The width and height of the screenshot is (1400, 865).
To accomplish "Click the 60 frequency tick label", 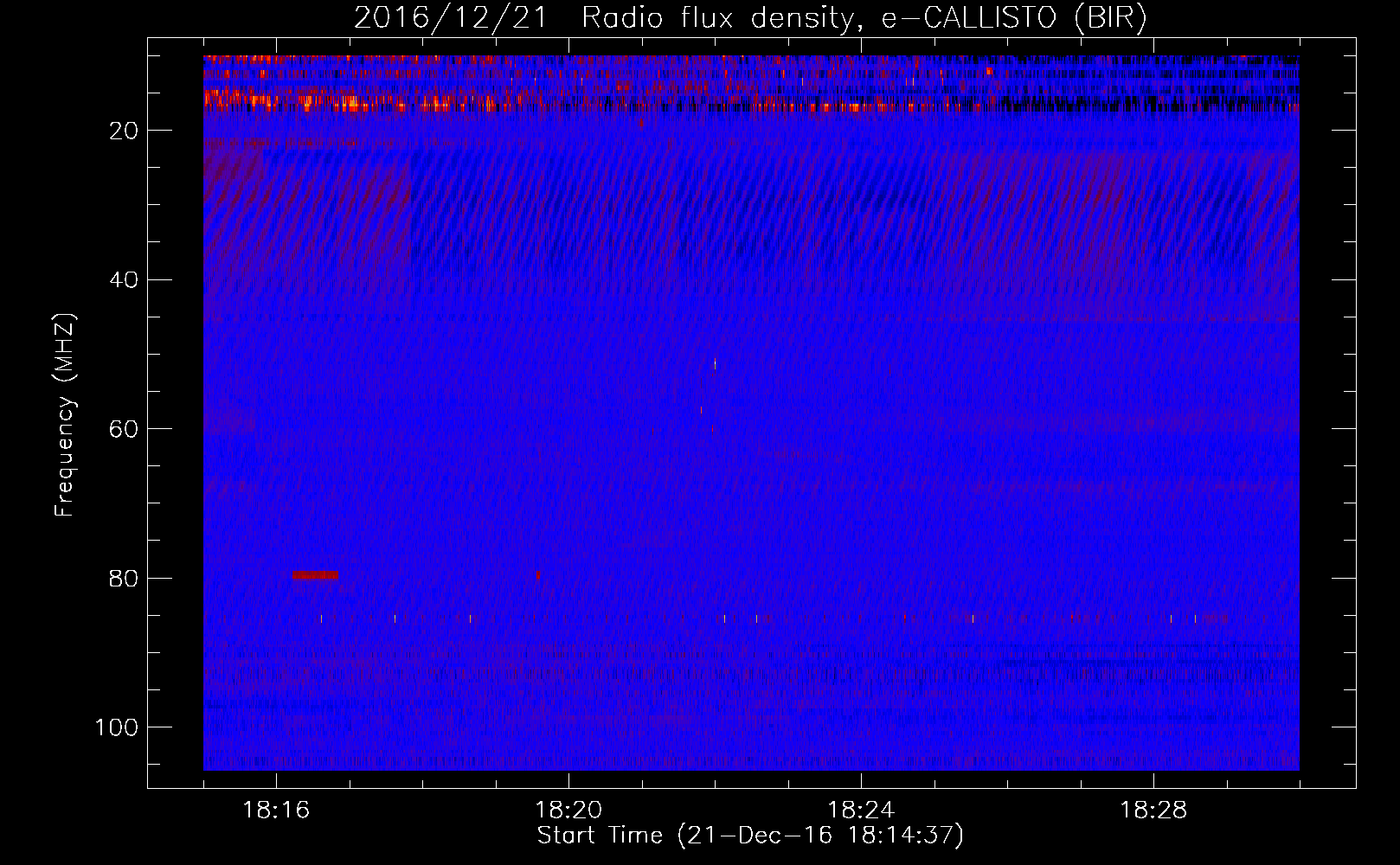I will click(x=125, y=429).
